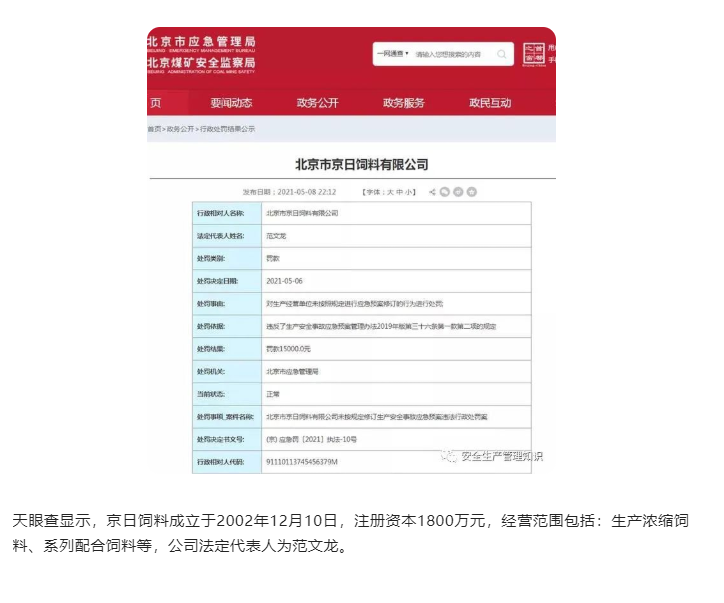Click the 处罚类别 label cell
Viewport: 724px width, 603px height.
227,259
